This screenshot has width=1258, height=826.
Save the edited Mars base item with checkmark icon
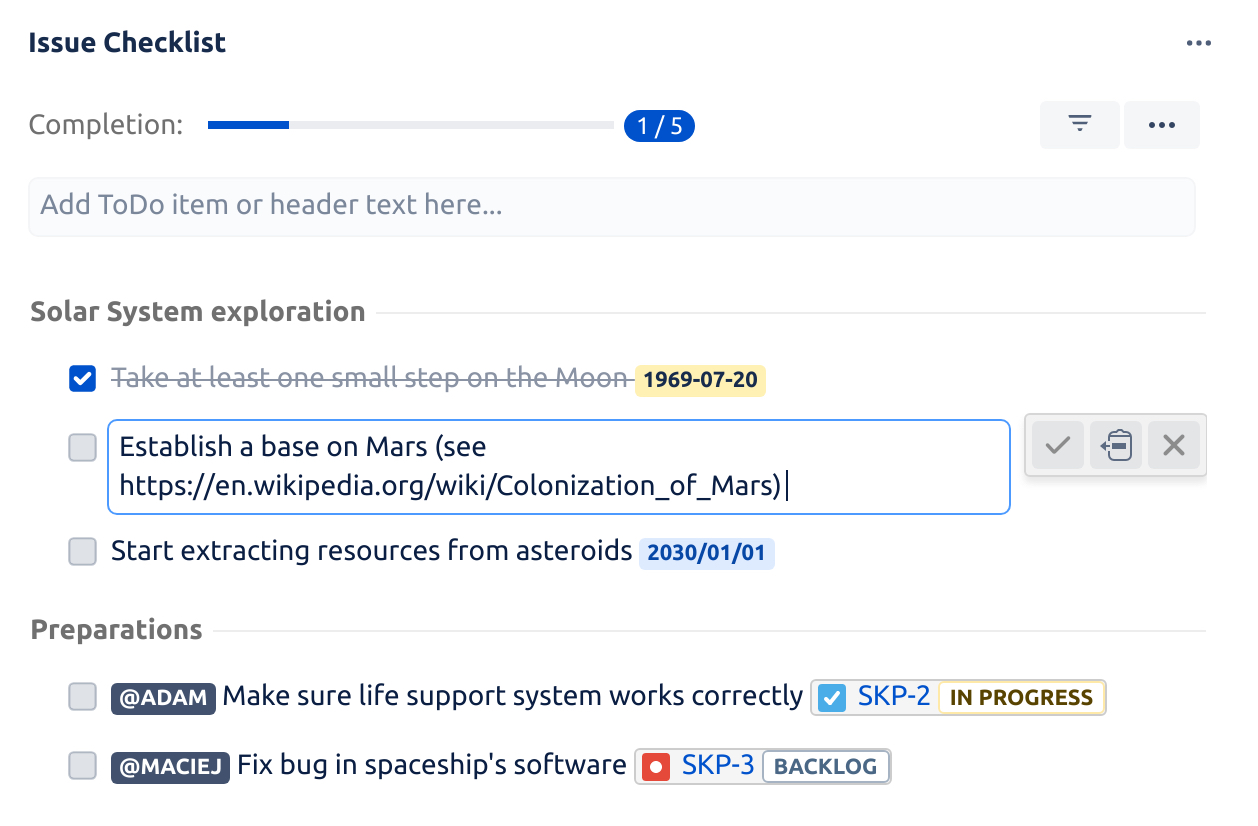[1057, 445]
